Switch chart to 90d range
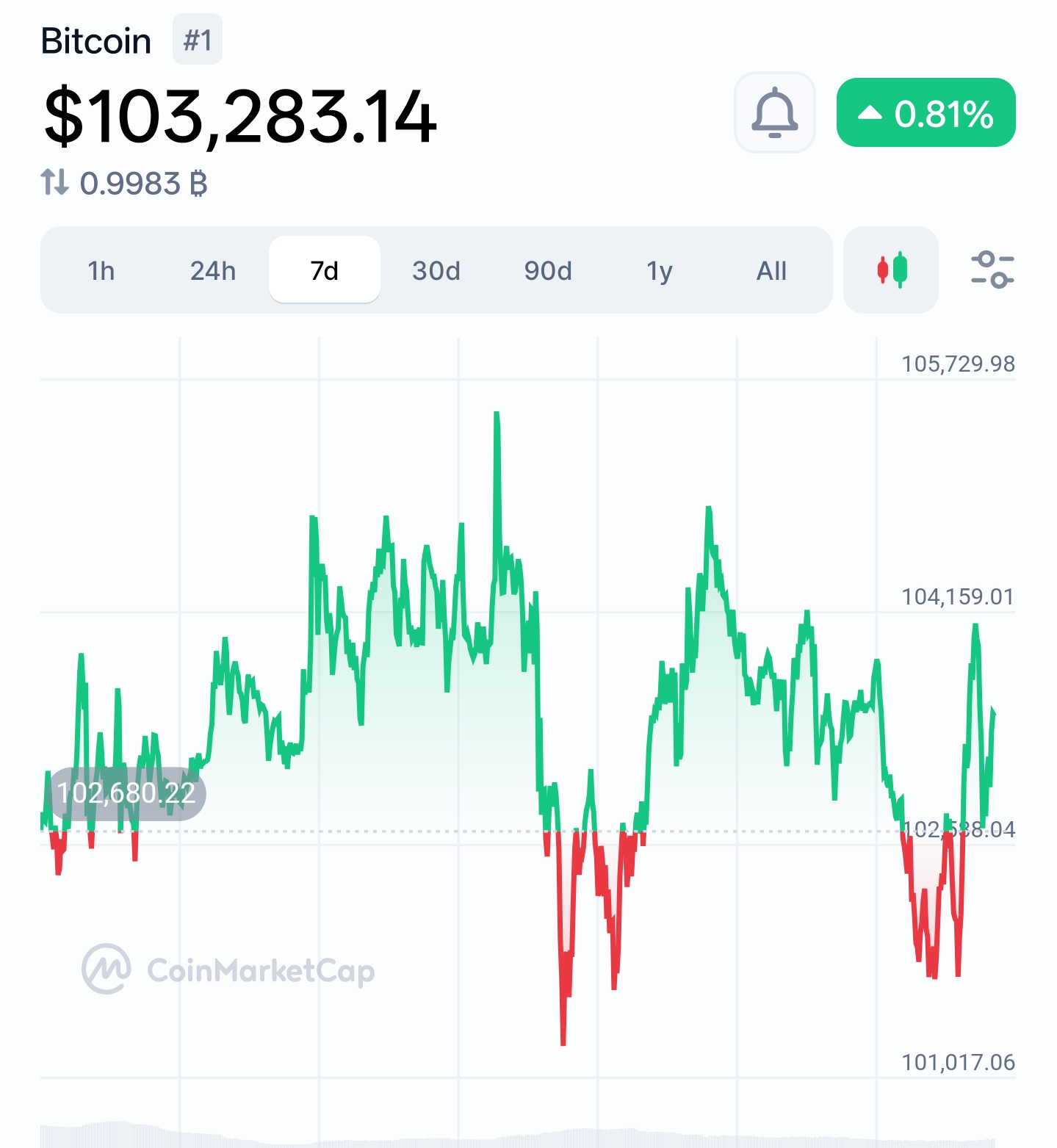1057x1148 pixels. pos(548,270)
